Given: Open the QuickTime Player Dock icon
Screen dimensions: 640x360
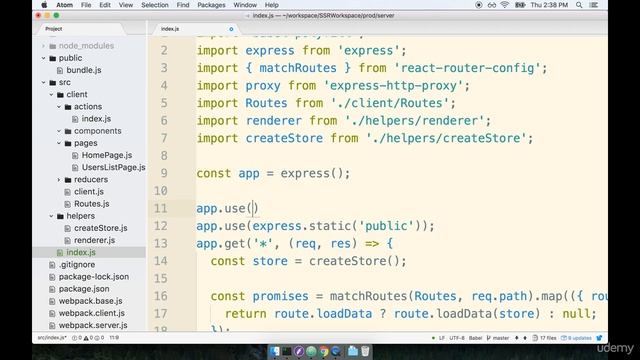Looking at the screenshot, I should pos(336,351).
